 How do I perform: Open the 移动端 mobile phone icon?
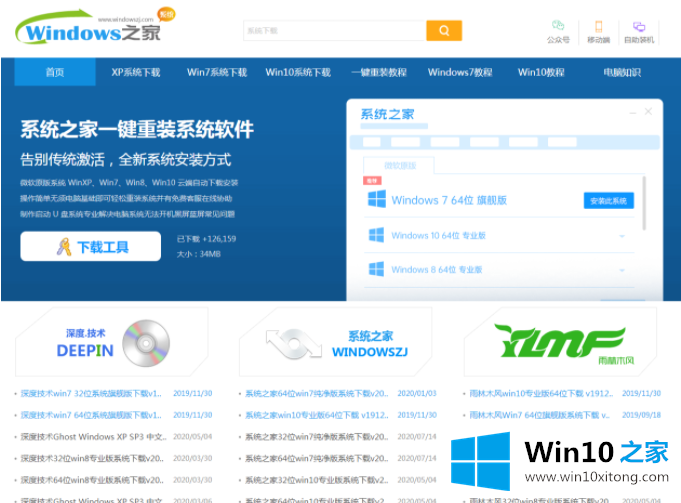(x=598, y=26)
